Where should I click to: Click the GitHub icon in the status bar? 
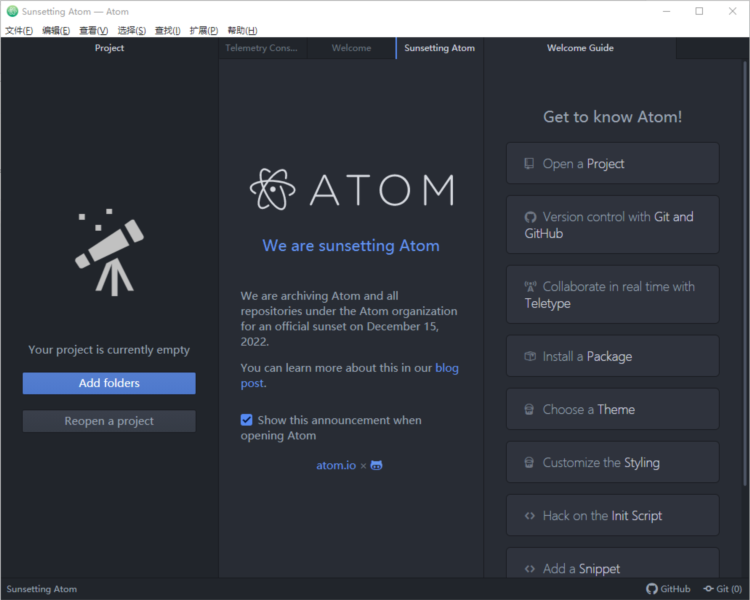[x=652, y=589]
